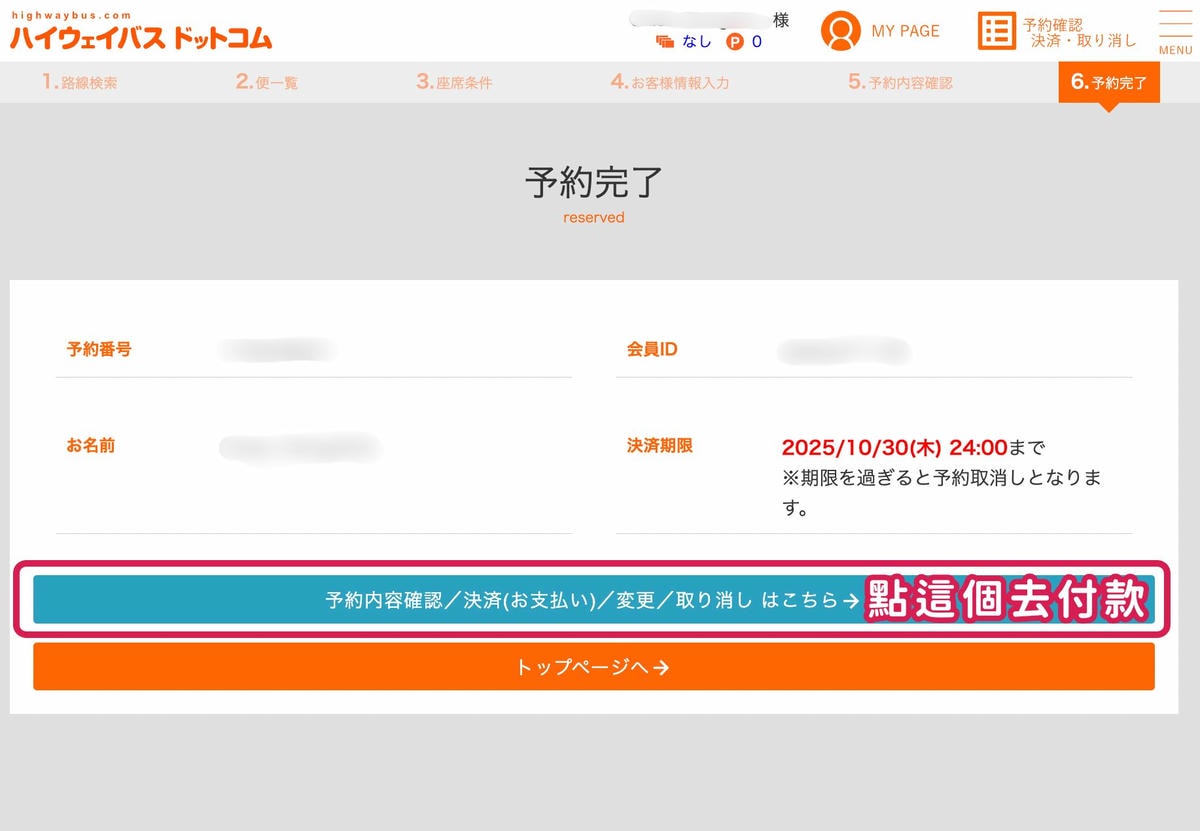Click the 決済期限 label

(659, 445)
